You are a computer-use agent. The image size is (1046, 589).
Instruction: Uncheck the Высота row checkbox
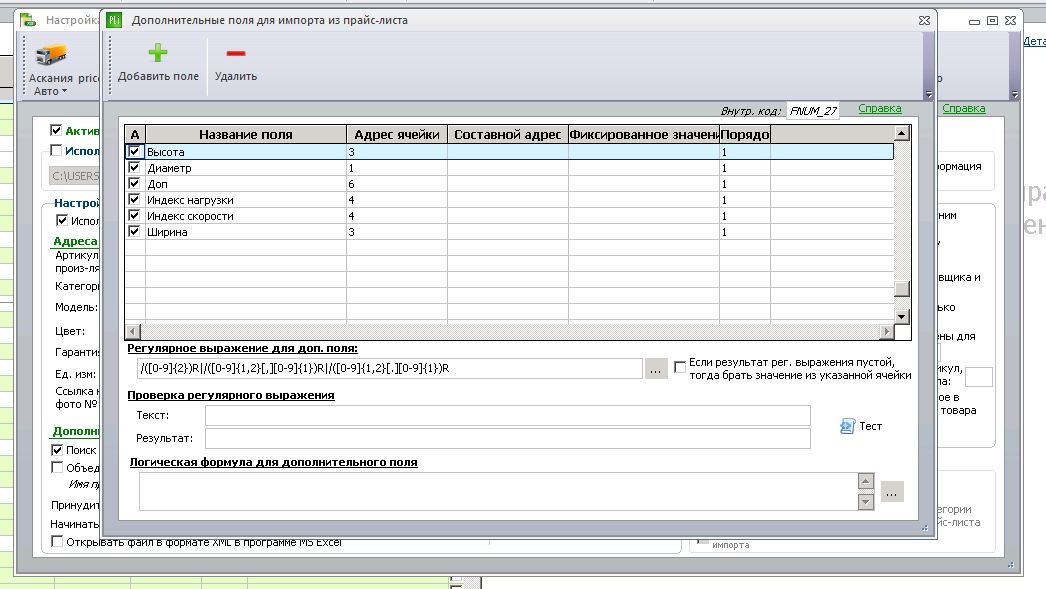[x=134, y=151]
